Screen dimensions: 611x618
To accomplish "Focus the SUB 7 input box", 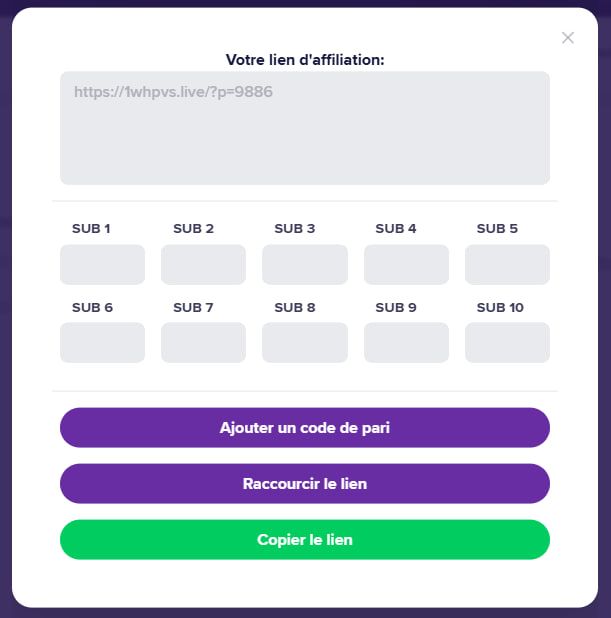I will click(x=203, y=343).
